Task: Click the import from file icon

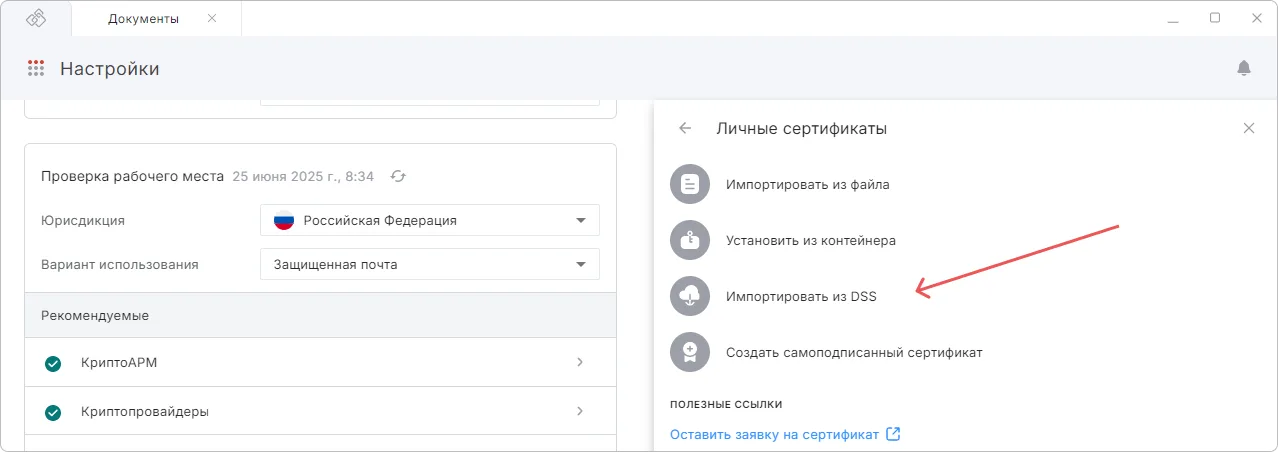Action: pyautogui.click(x=689, y=184)
